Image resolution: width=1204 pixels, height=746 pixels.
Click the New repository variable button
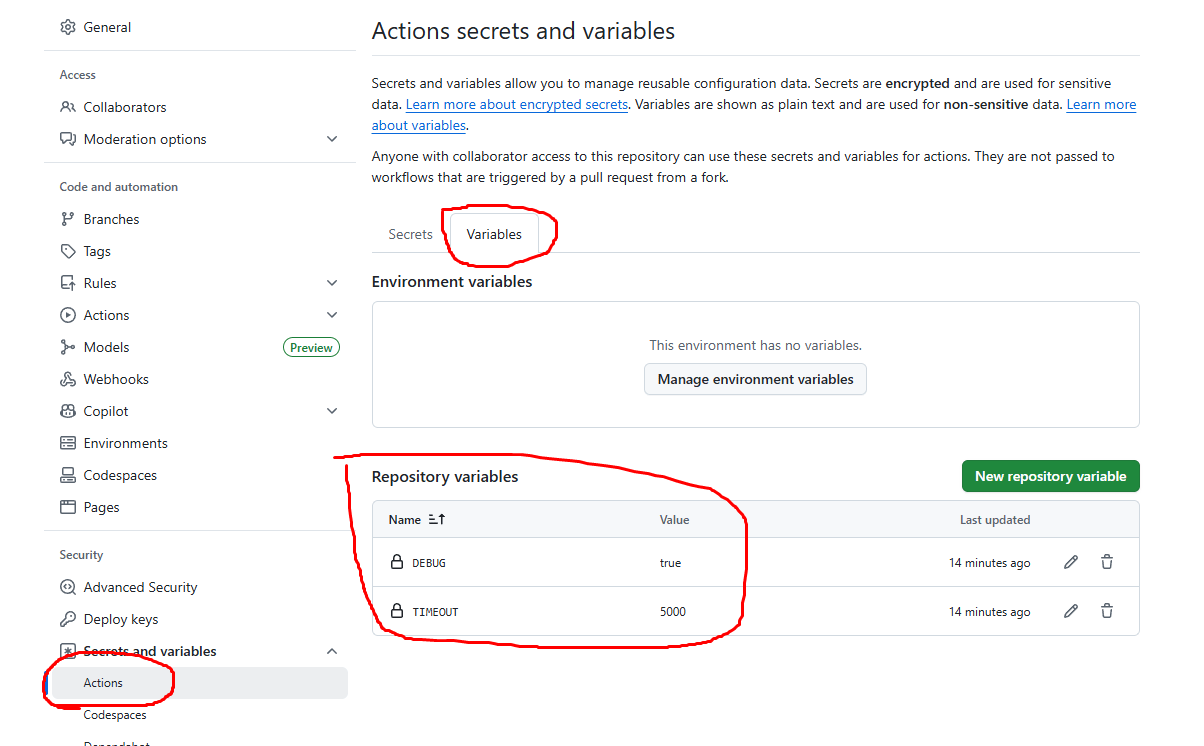pos(1050,476)
